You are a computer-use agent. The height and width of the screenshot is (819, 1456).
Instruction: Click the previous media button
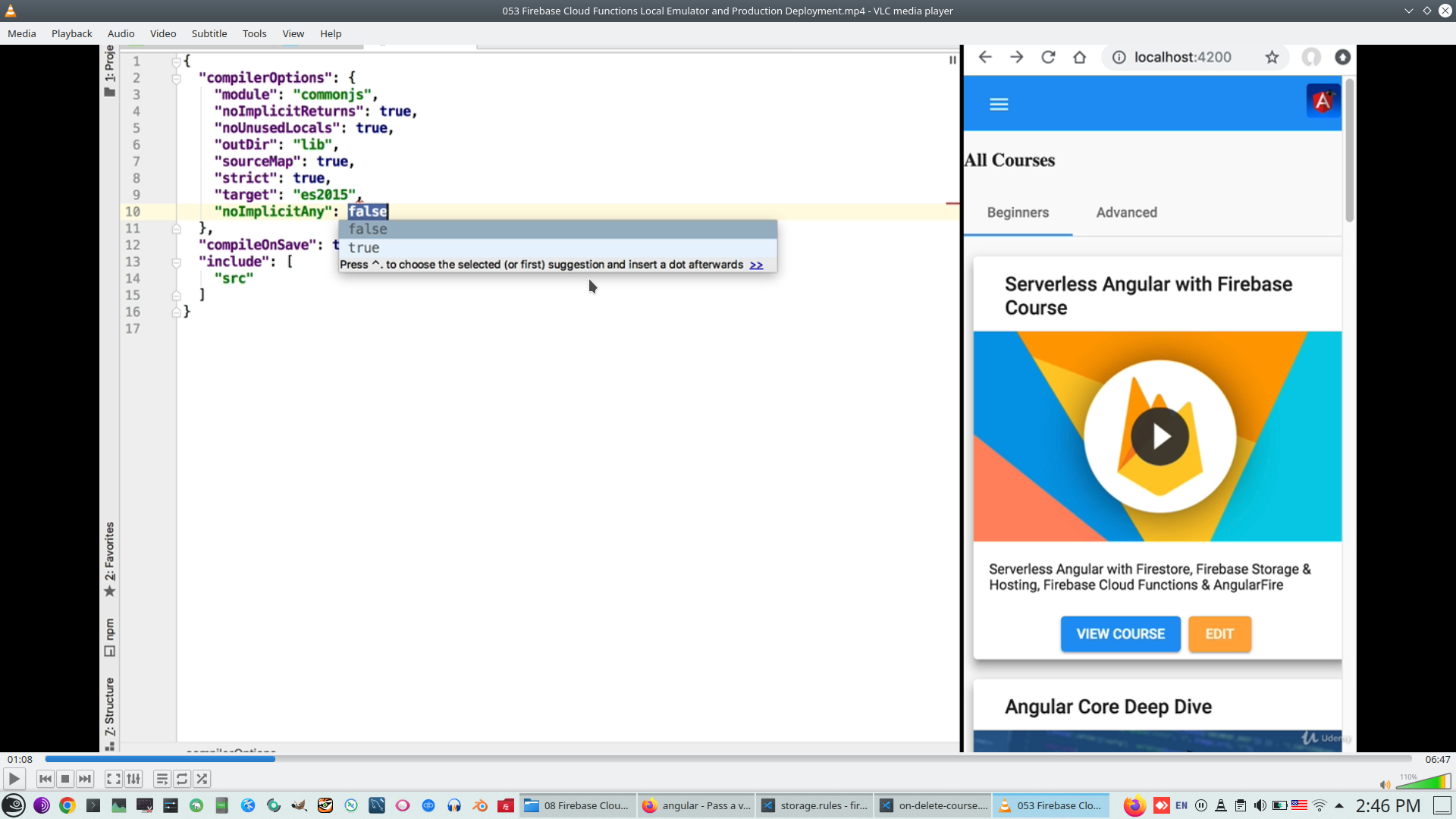tap(45, 779)
